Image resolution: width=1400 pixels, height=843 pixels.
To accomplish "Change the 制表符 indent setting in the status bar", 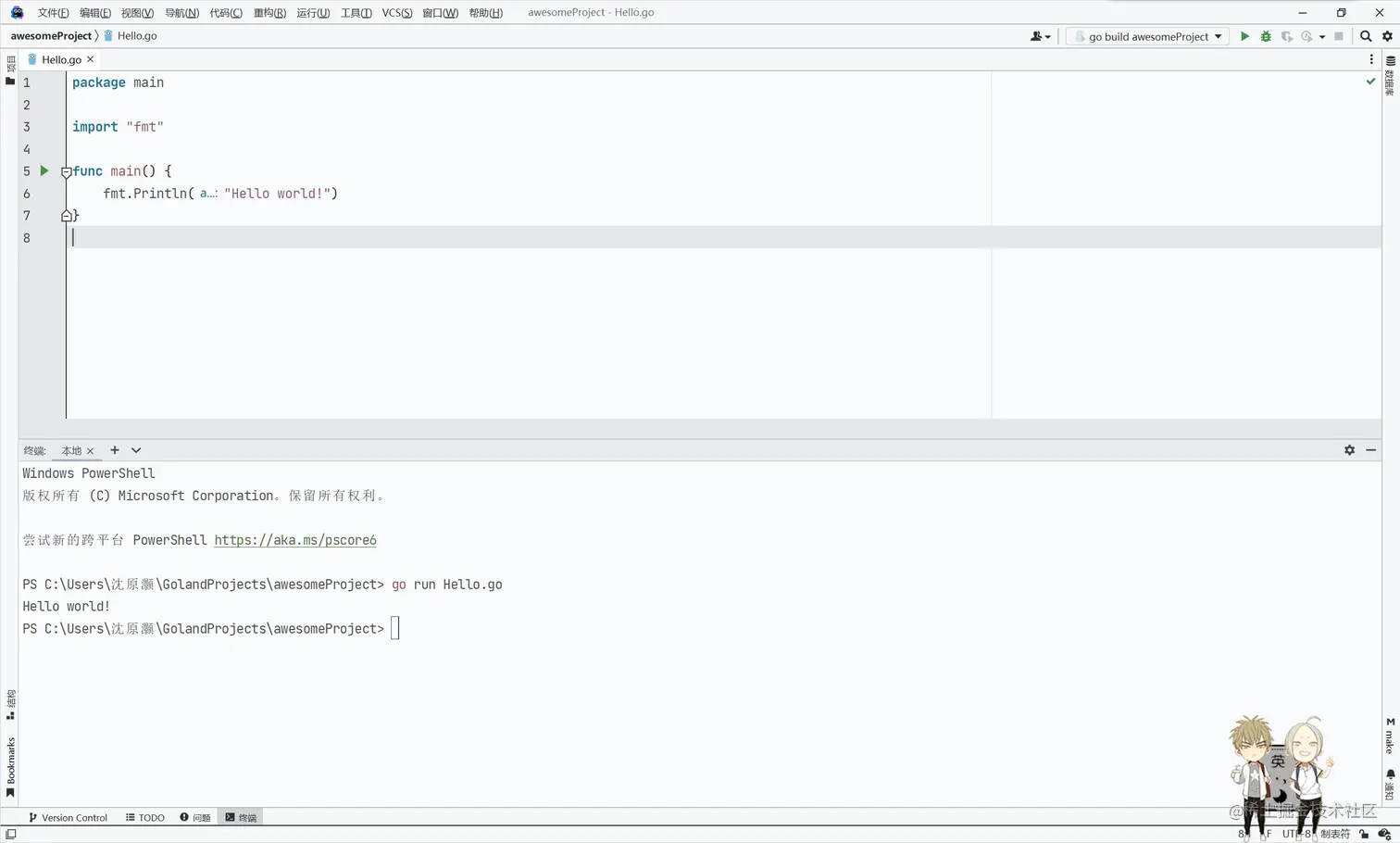I will click(x=1335, y=834).
